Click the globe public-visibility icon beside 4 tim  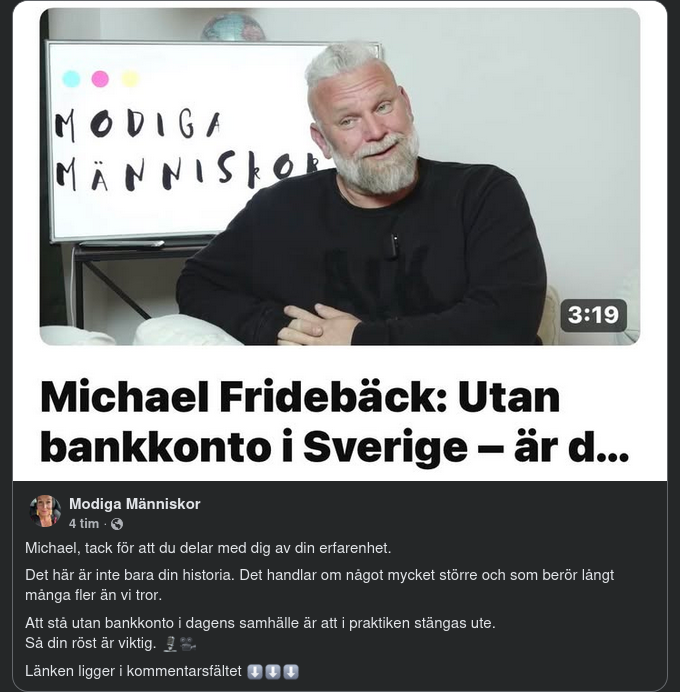pos(117,524)
